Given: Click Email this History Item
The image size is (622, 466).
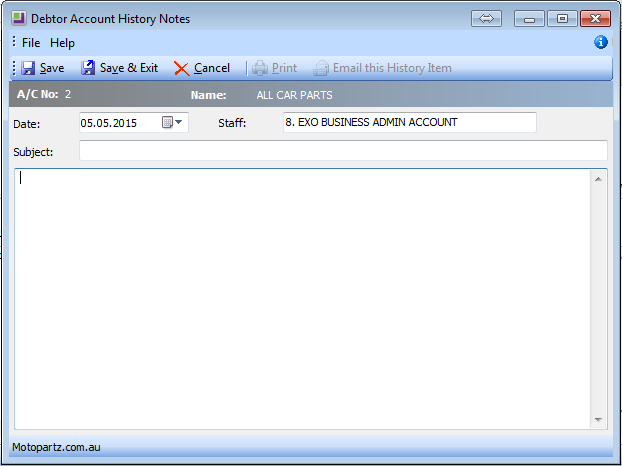Looking at the screenshot, I should tap(382, 68).
